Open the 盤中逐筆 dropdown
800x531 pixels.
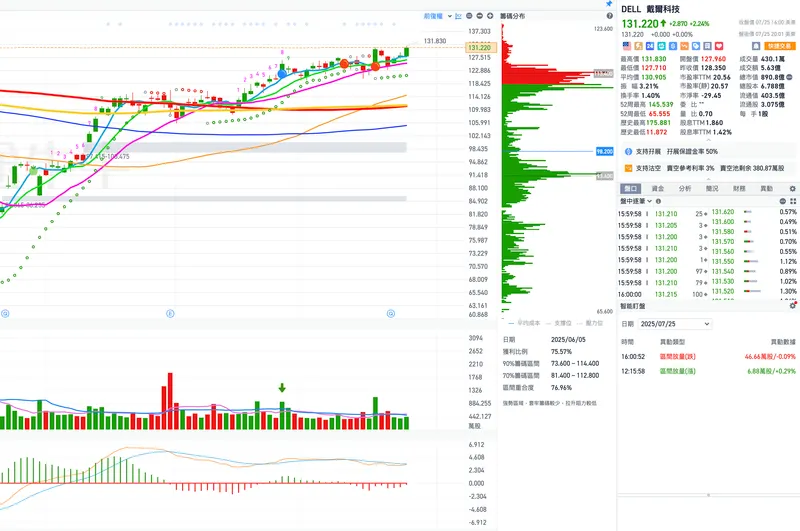(x=636, y=201)
